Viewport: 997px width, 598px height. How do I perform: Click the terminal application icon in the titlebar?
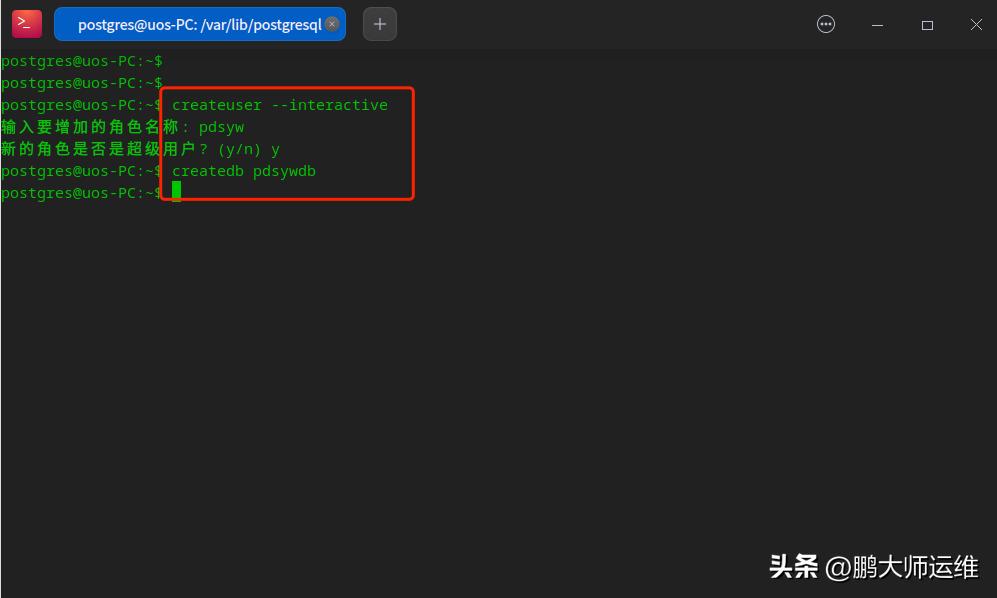coord(26,23)
